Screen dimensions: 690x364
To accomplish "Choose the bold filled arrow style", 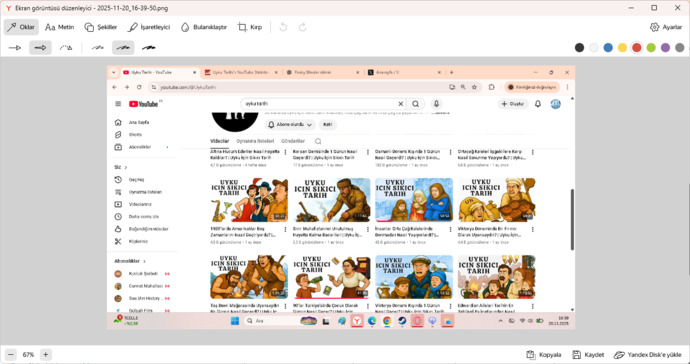I will (40, 48).
